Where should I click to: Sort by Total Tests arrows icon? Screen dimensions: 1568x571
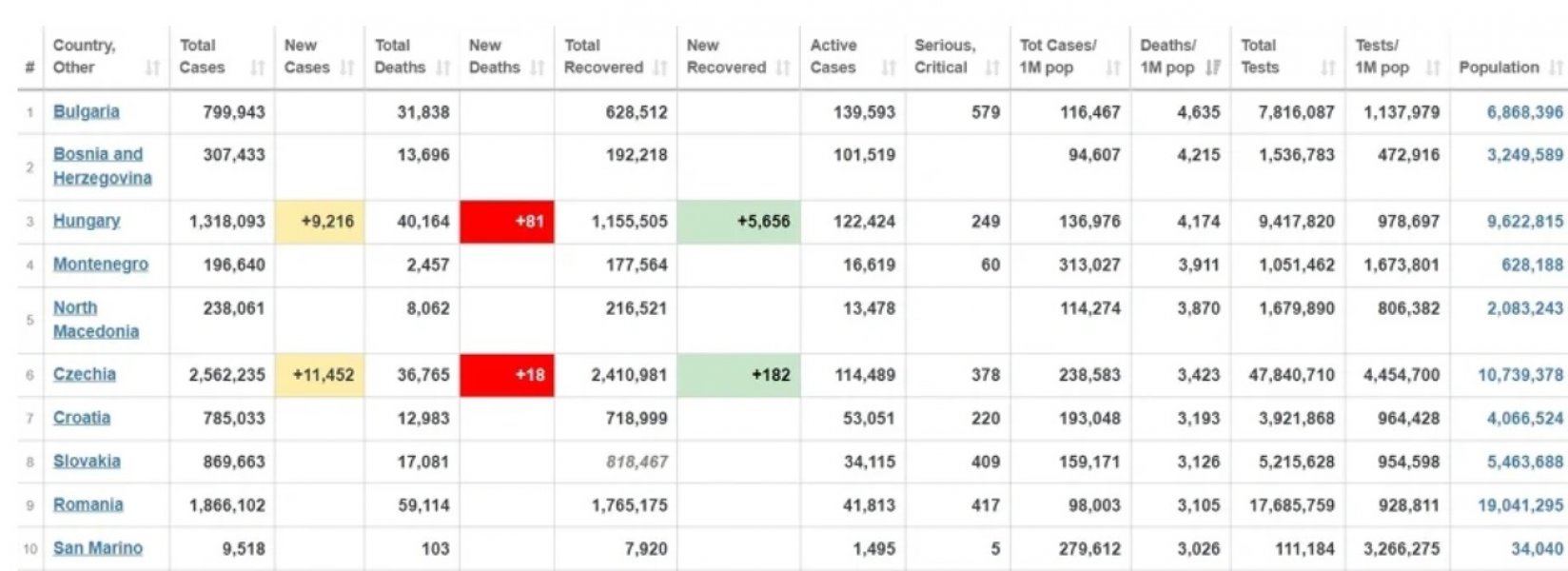click(x=1328, y=69)
